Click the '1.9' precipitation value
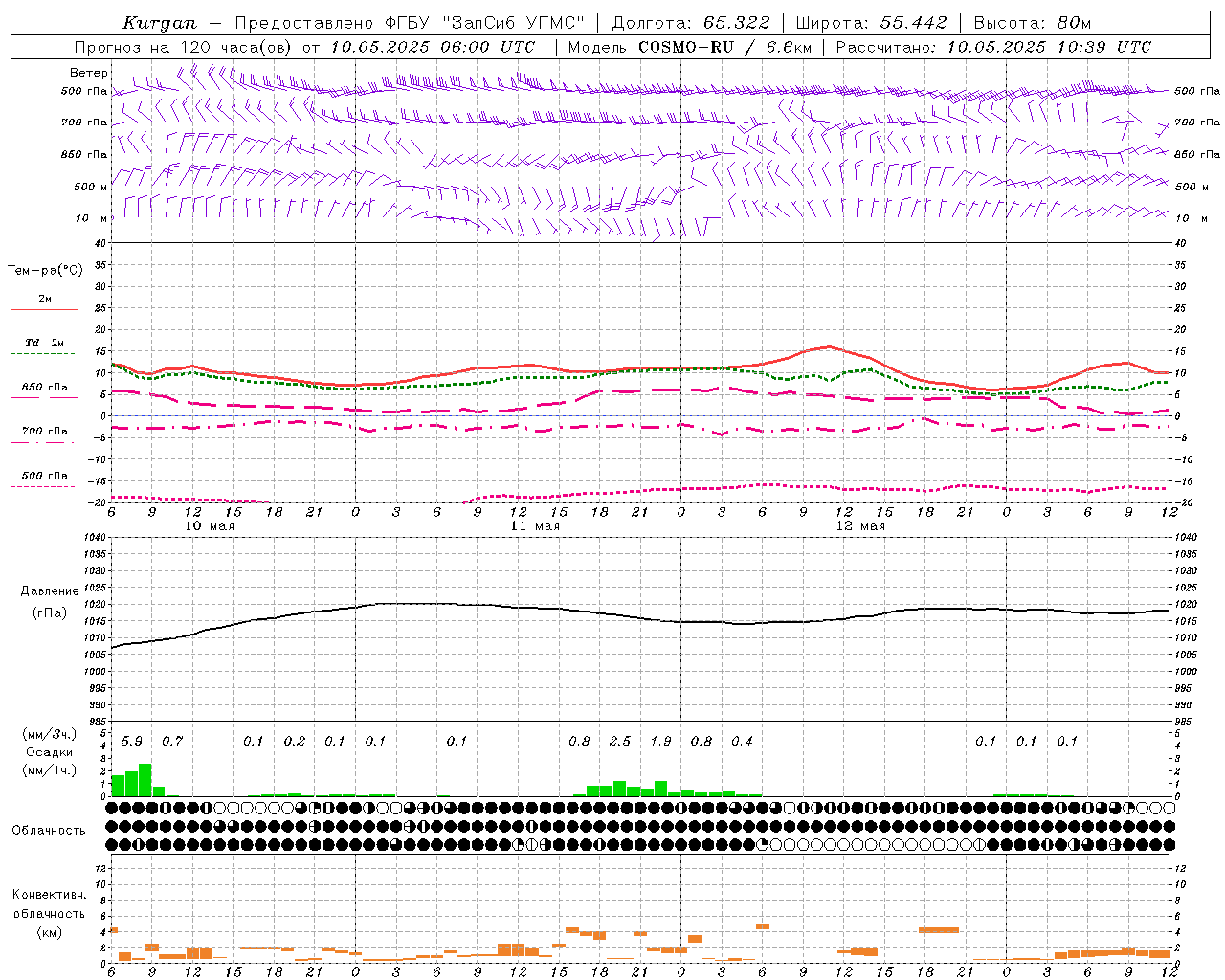The height and width of the screenshot is (980, 1225). coord(660,741)
